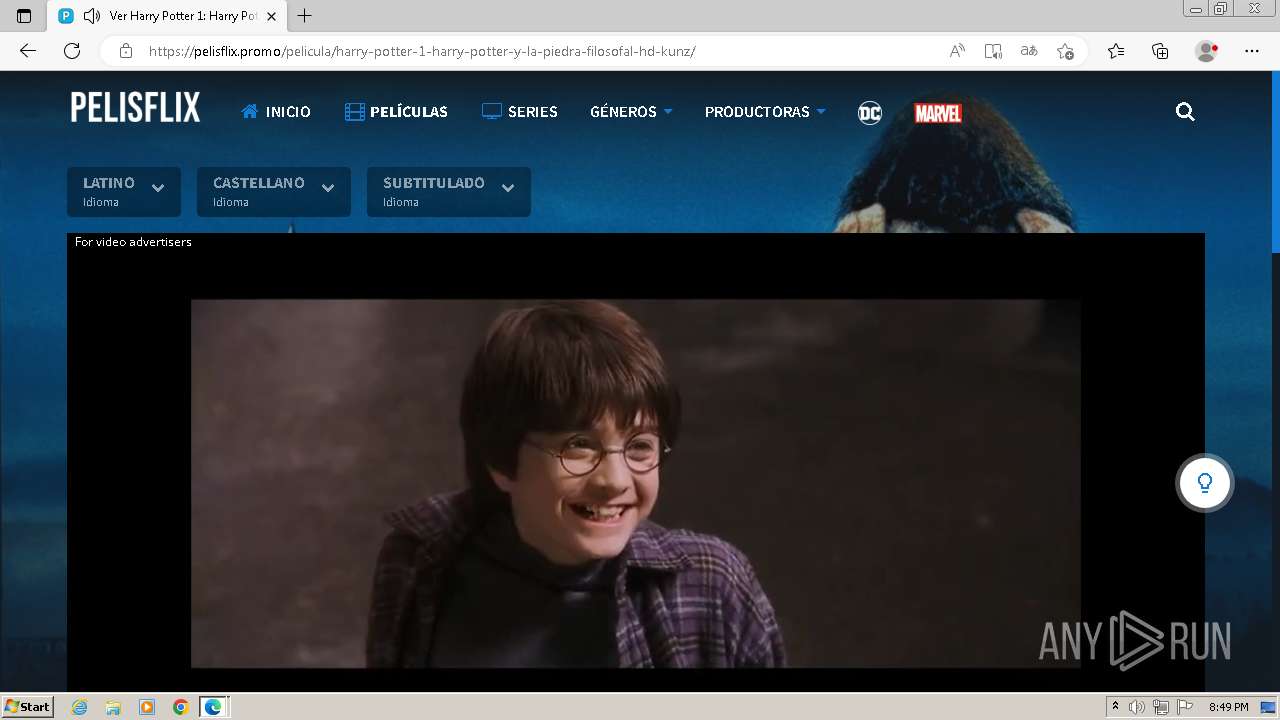Enter Immersive Reader icon
Screen dimensions: 1280x720
(993, 51)
